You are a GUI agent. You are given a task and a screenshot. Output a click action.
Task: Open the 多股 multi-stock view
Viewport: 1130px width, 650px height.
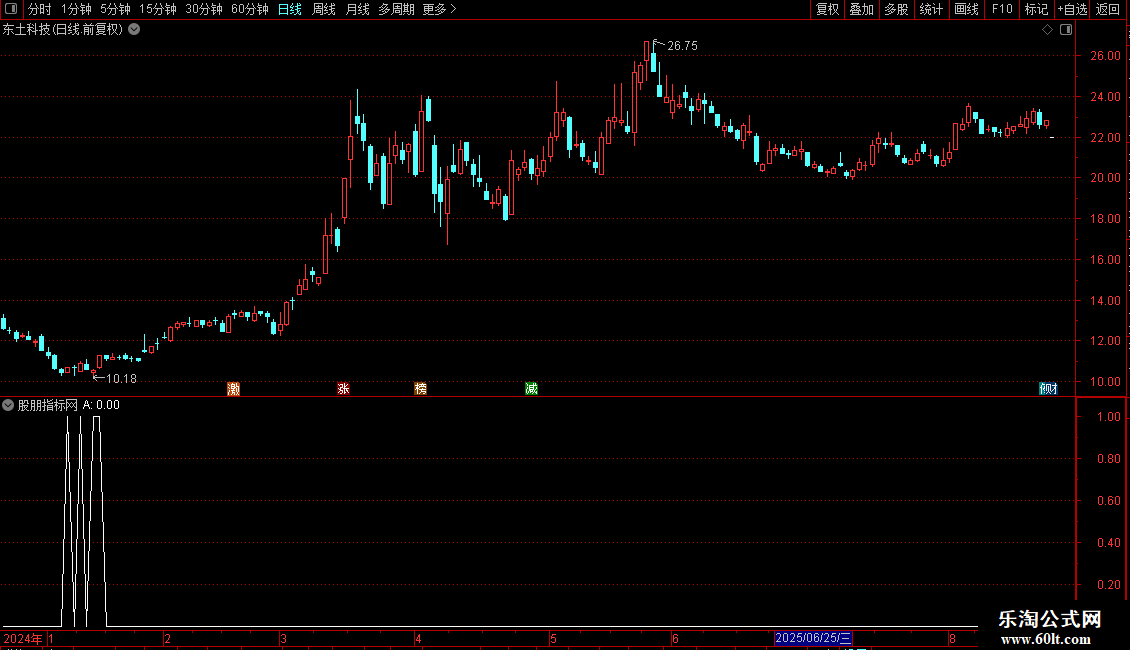897,9
